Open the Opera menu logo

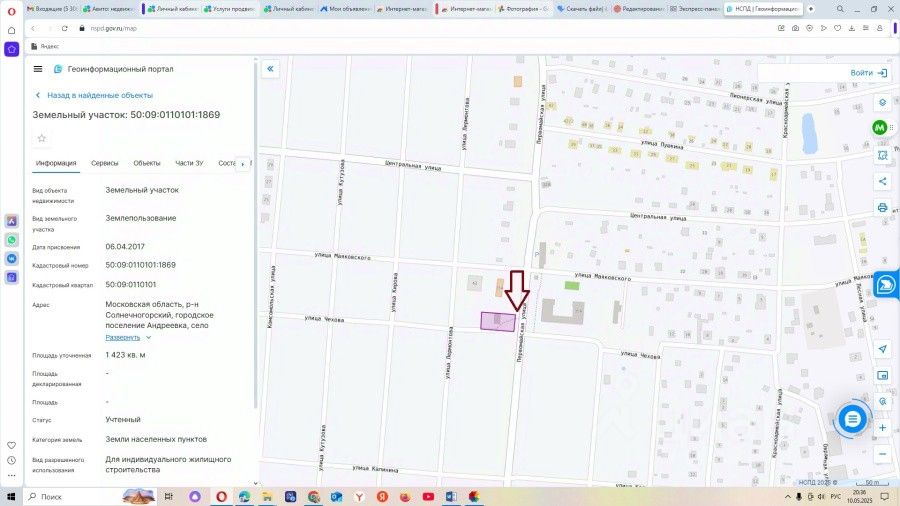coord(11,11)
